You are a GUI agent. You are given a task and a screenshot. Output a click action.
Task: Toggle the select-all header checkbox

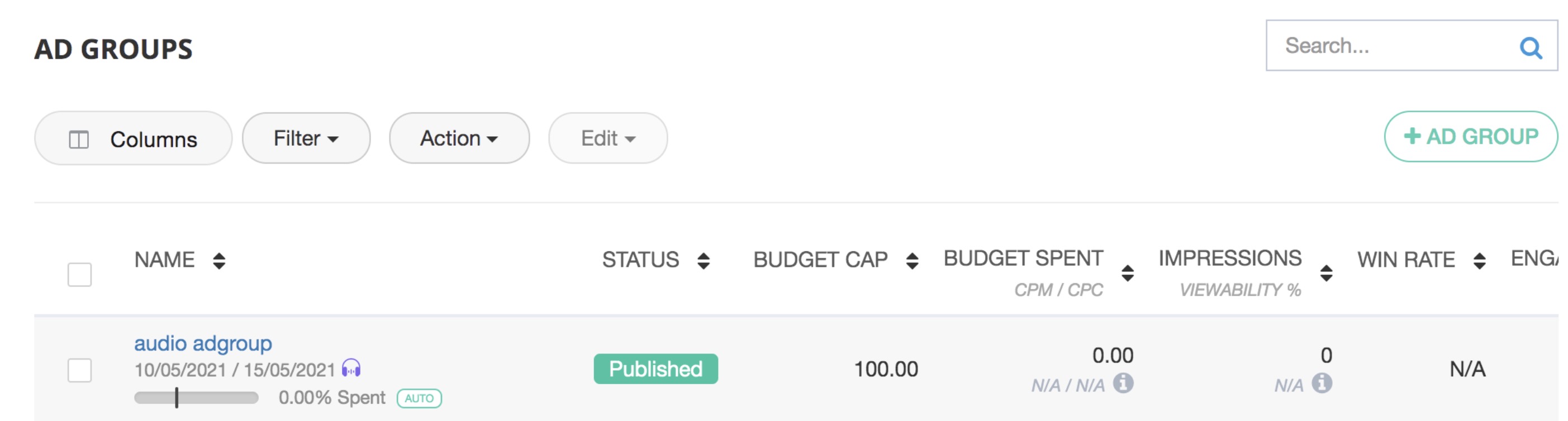[x=80, y=274]
